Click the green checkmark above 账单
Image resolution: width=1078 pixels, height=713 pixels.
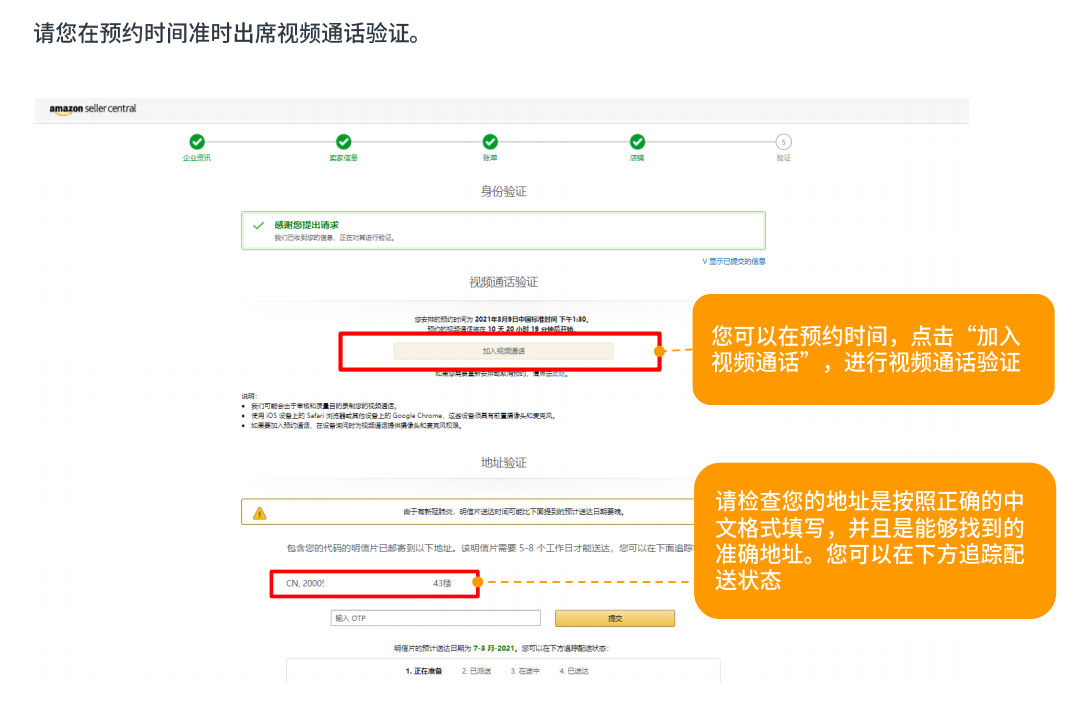(490, 142)
